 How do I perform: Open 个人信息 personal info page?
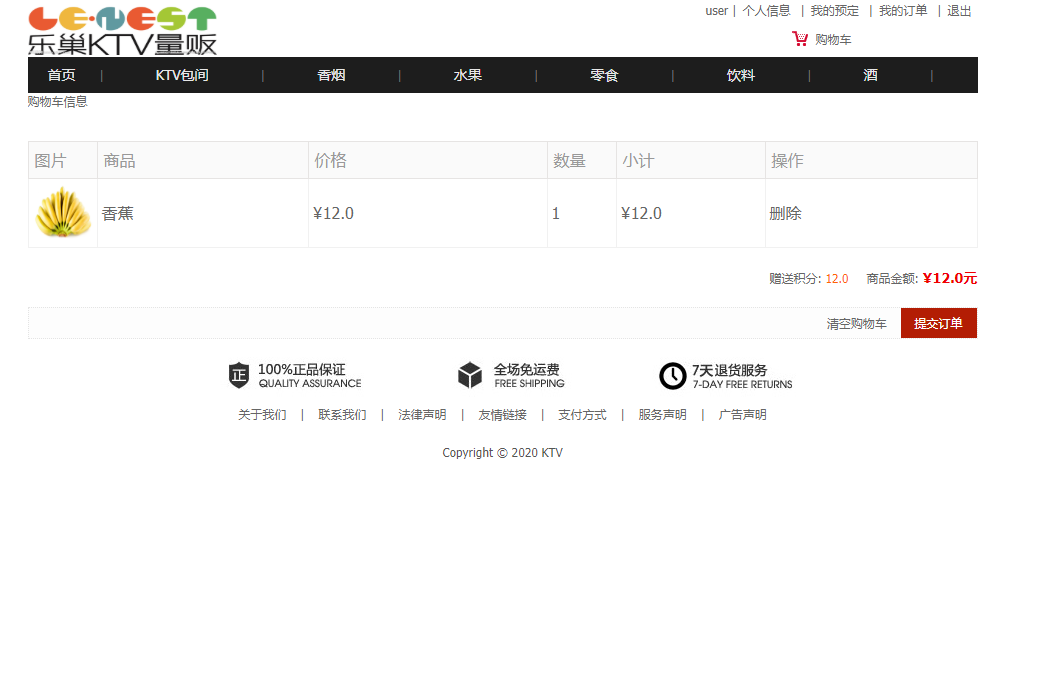click(767, 10)
